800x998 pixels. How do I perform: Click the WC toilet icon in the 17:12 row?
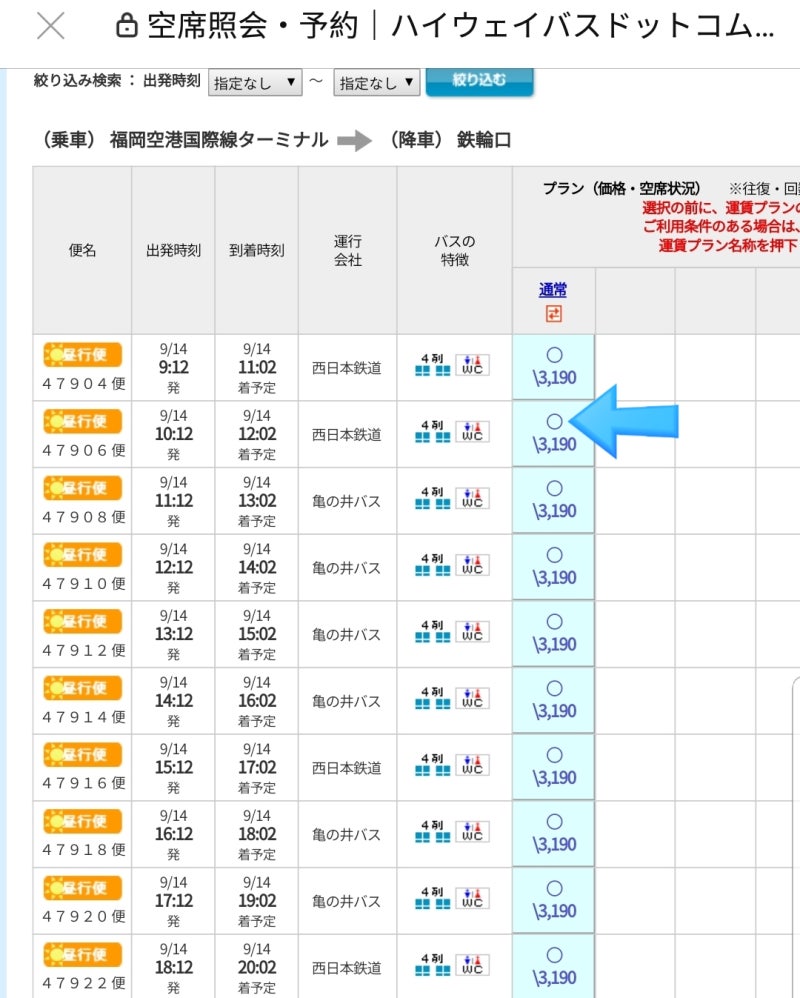(x=472, y=898)
